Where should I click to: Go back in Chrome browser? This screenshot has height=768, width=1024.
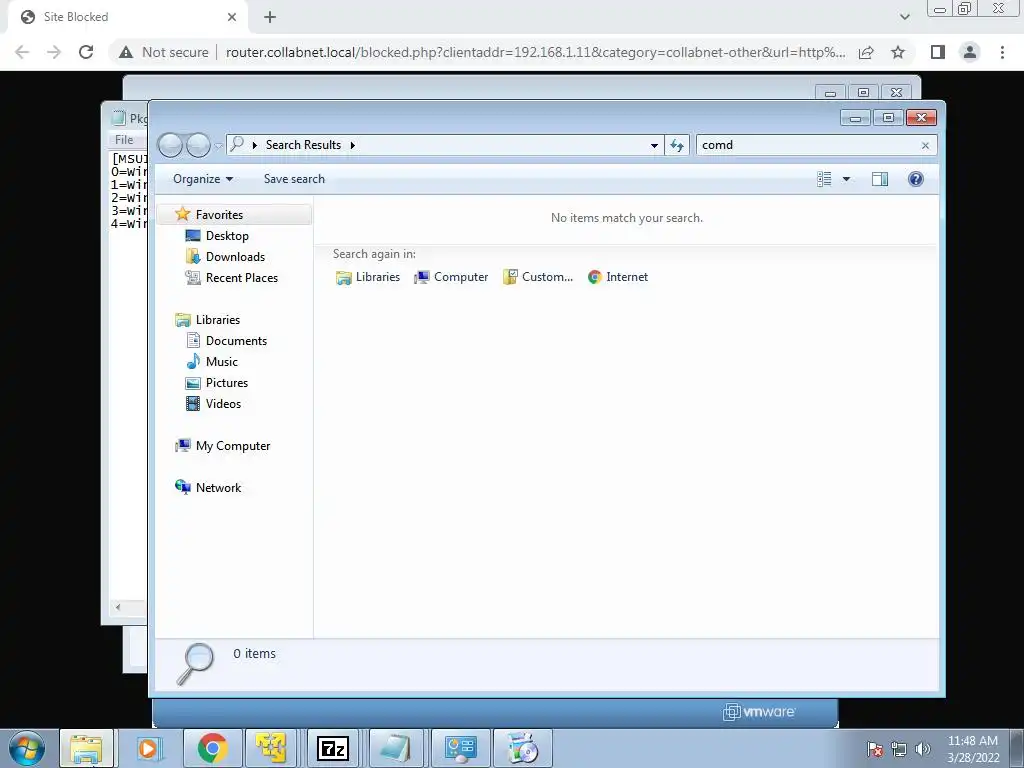[22, 52]
